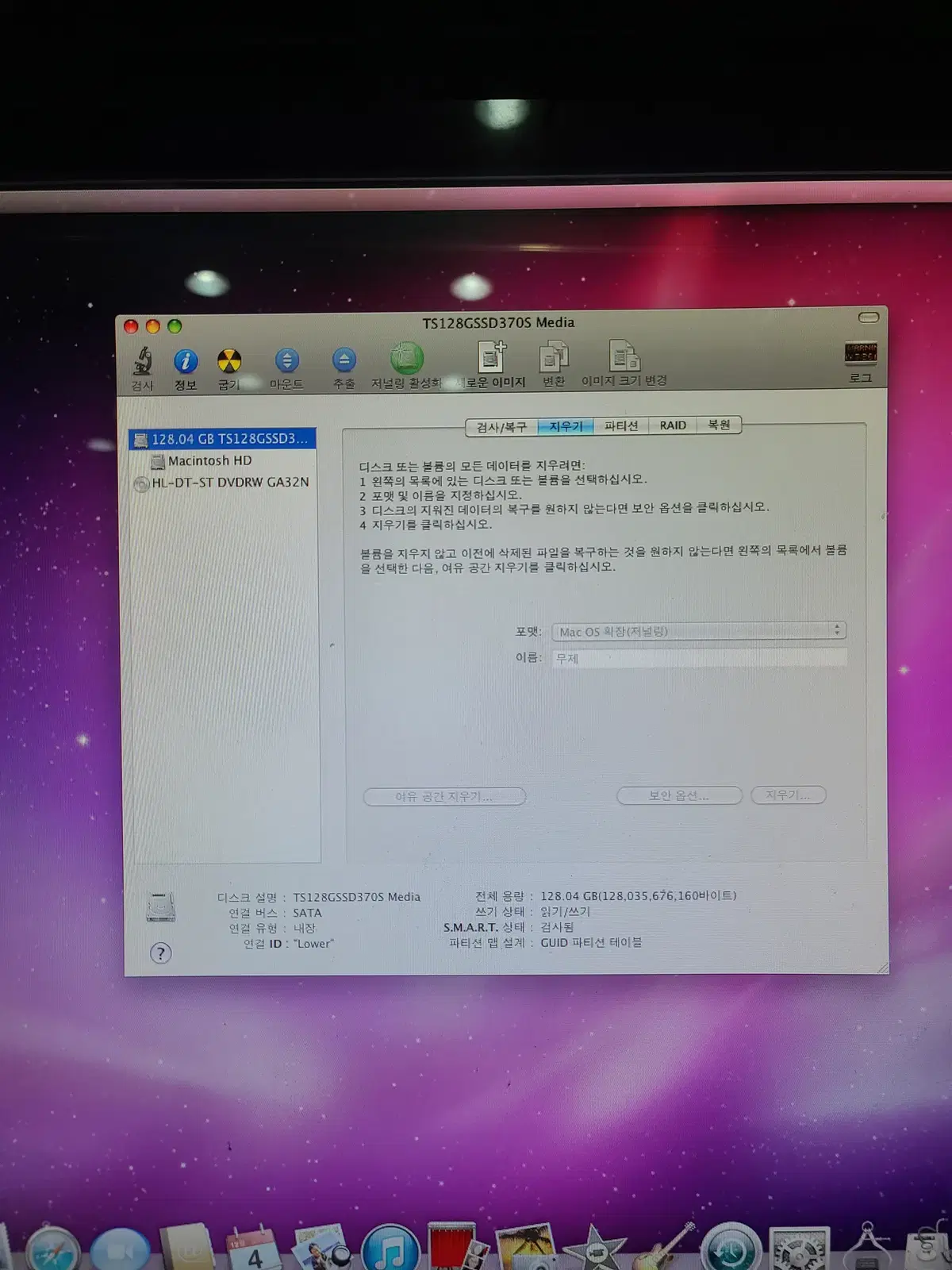952x1270 pixels.
Task: Click the 새로운 이미지 (New Image) icon
Action: click(x=492, y=357)
